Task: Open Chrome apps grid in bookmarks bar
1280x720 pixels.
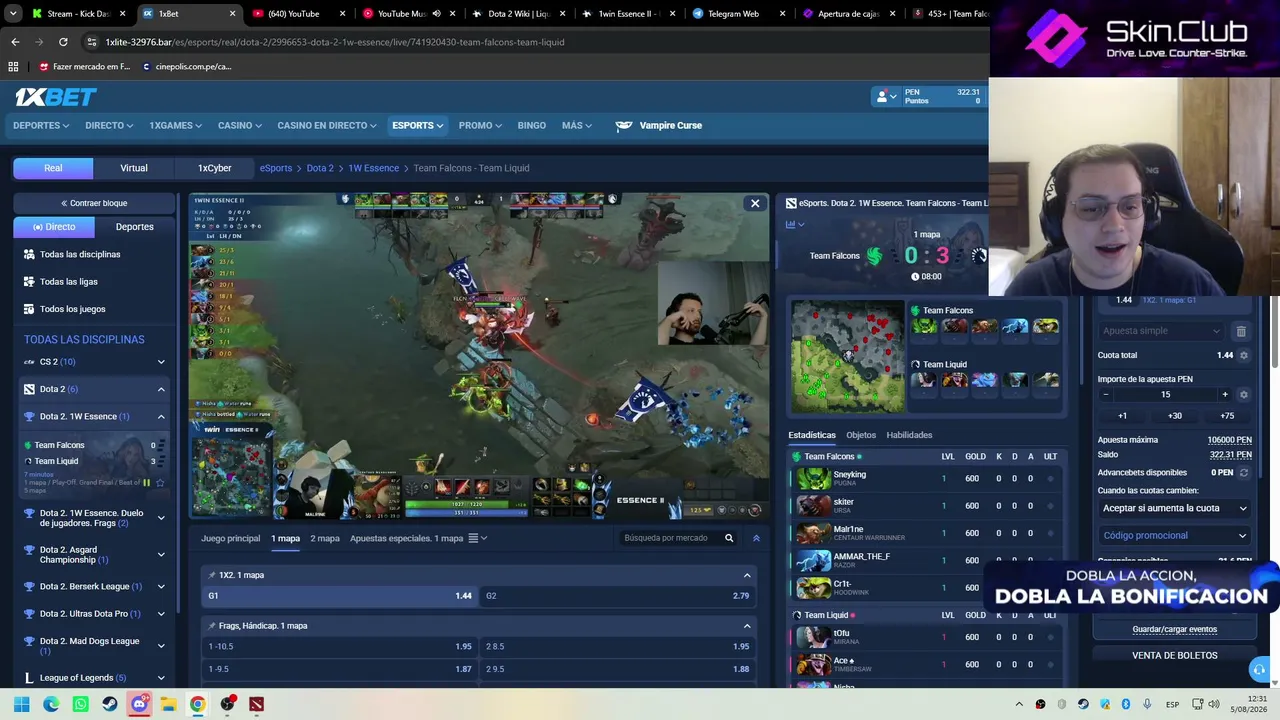Action: pyautogui.click(x=13, y=67)
